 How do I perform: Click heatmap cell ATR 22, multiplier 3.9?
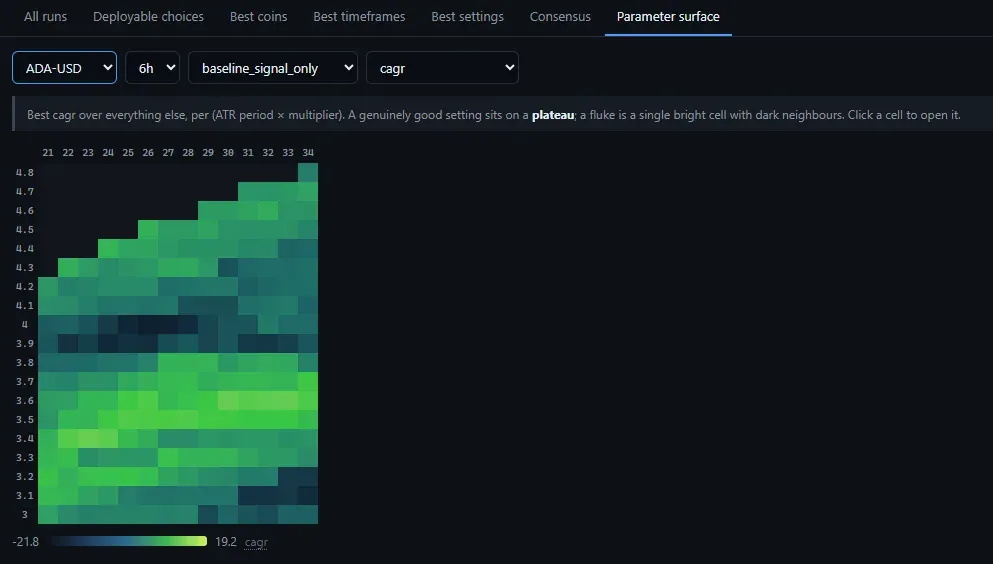tap(68, 343)
